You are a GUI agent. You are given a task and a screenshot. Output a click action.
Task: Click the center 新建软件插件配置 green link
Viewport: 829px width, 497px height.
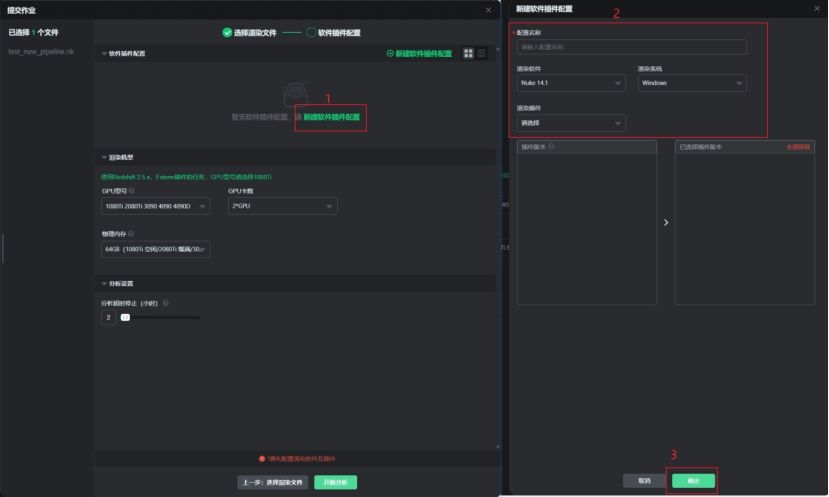331,117
